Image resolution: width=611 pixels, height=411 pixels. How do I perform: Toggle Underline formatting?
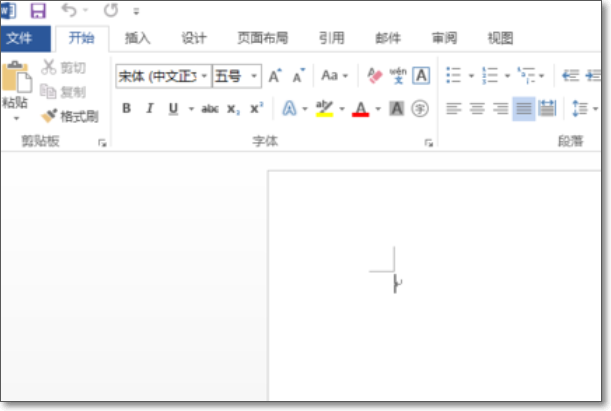173,108
